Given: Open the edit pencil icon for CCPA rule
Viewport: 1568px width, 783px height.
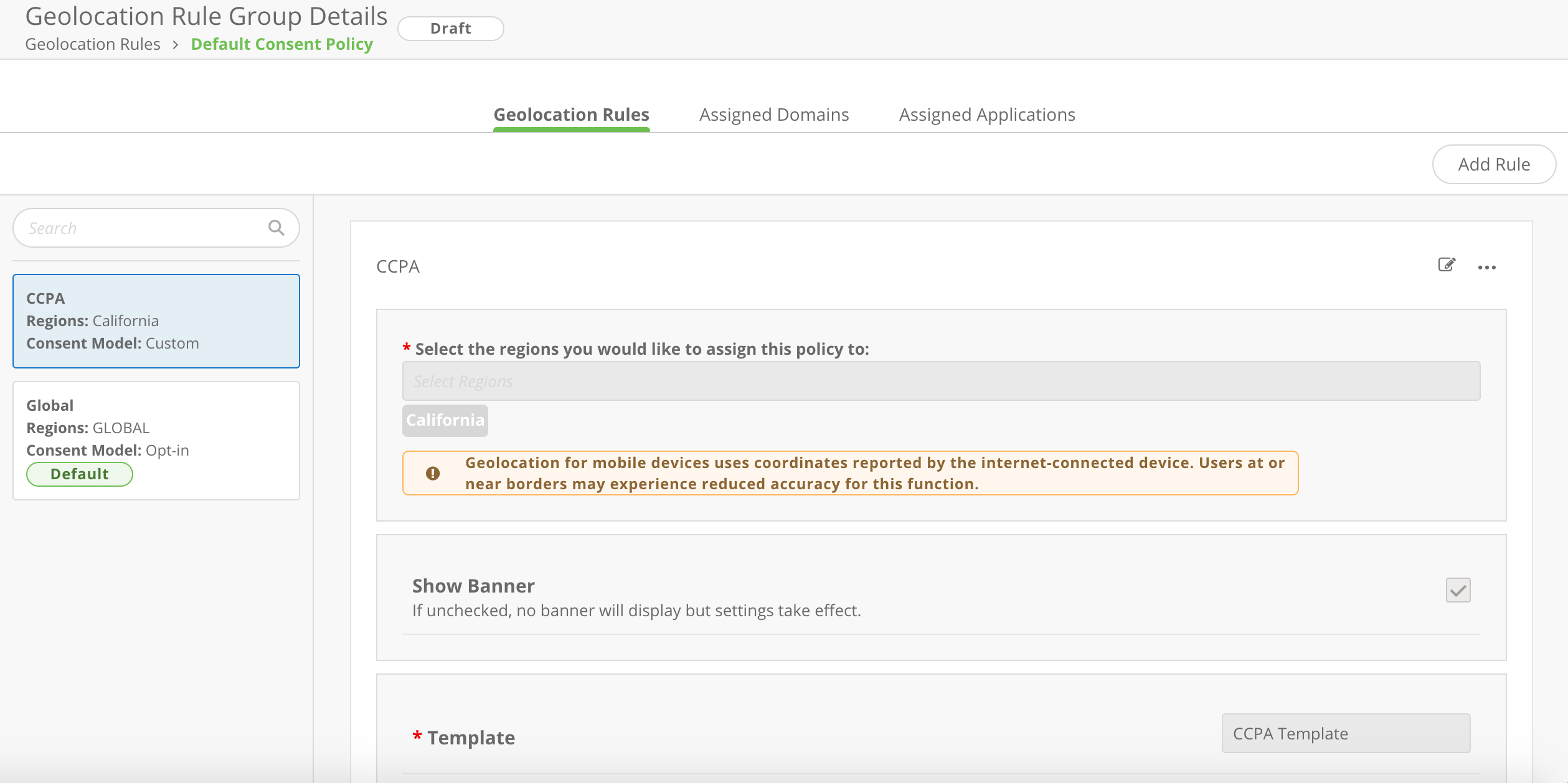Looking at the screenshot, I should (1446, 266).
